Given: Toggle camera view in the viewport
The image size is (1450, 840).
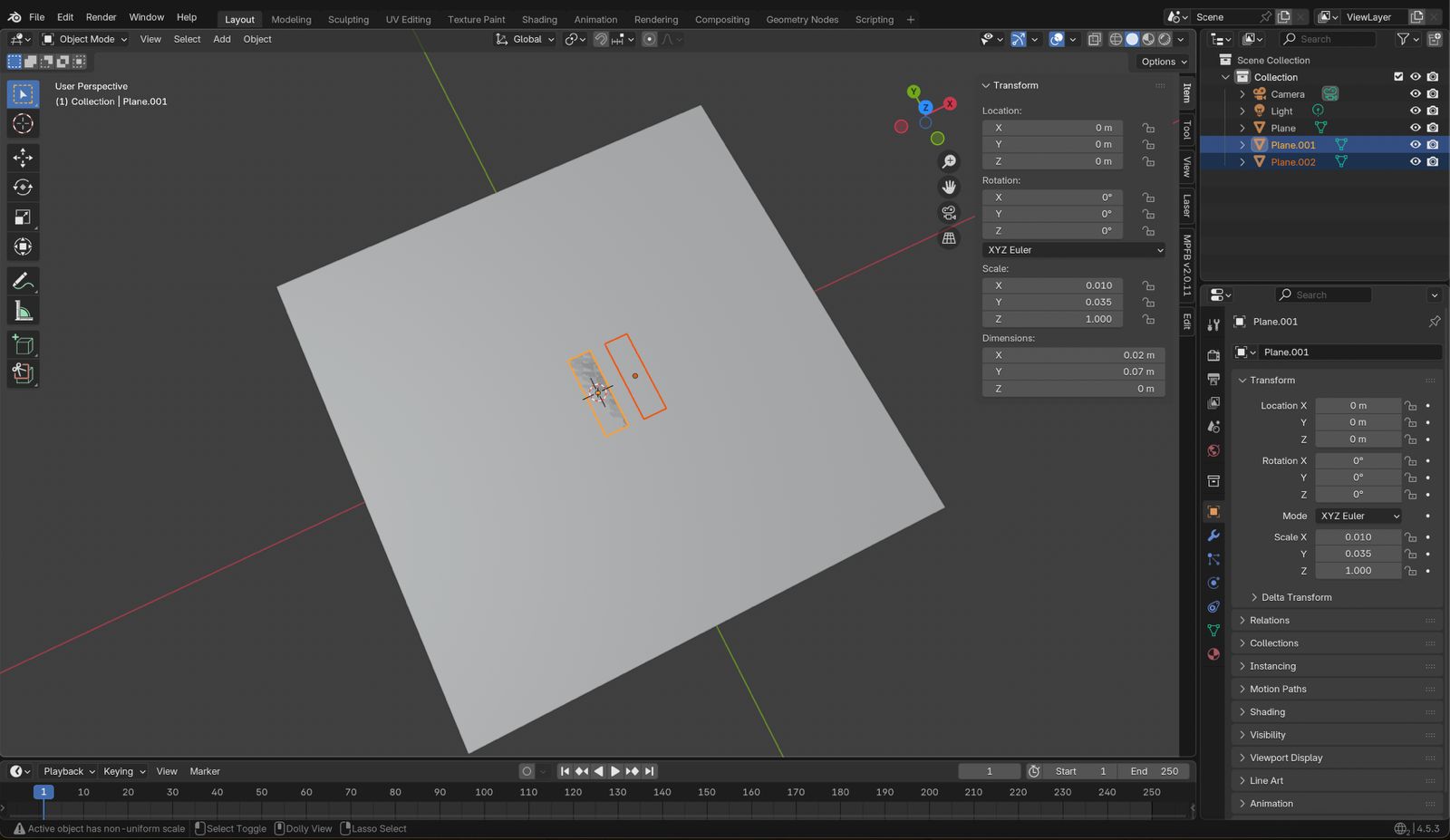Looking at the screenshot, I should pyautogui.click(x=949, y=213).
